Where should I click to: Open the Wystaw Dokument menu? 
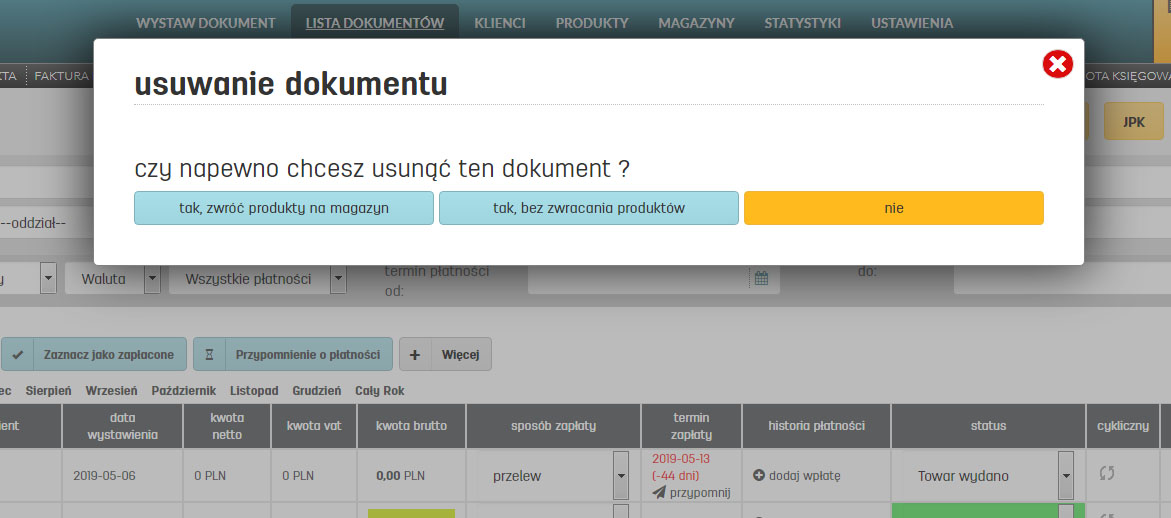coord(205,23)
